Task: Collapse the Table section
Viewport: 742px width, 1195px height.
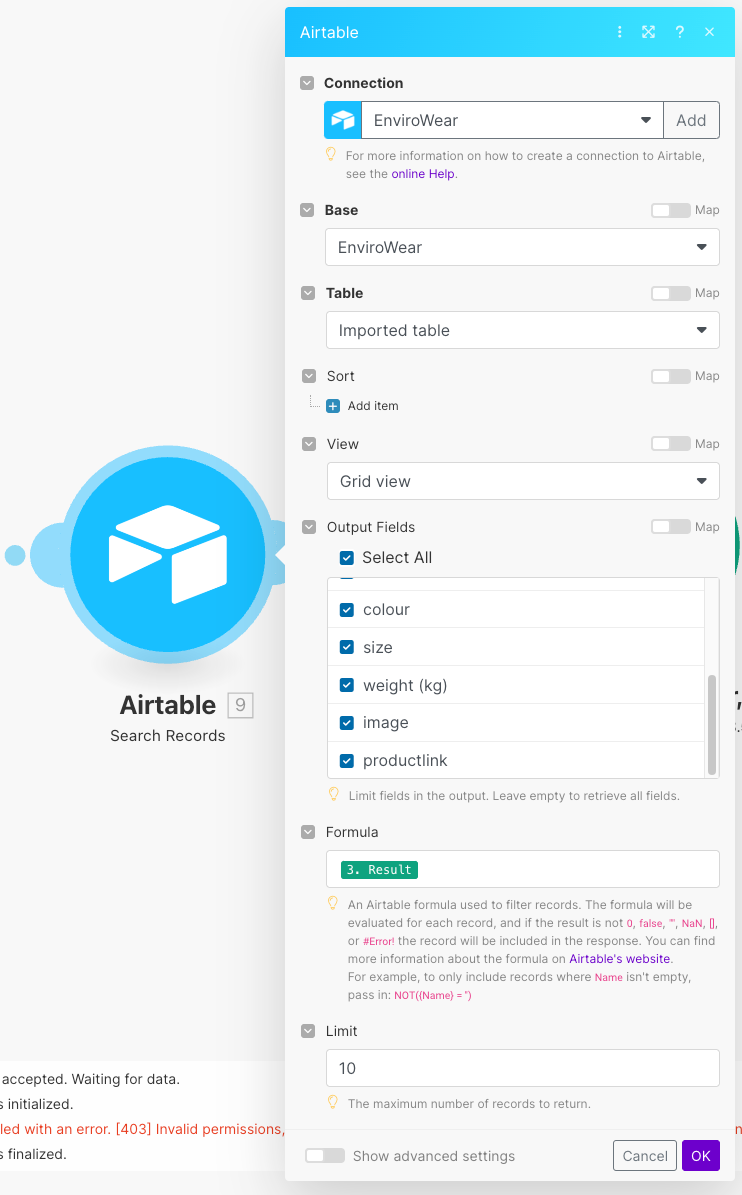Action: point(308,293)
